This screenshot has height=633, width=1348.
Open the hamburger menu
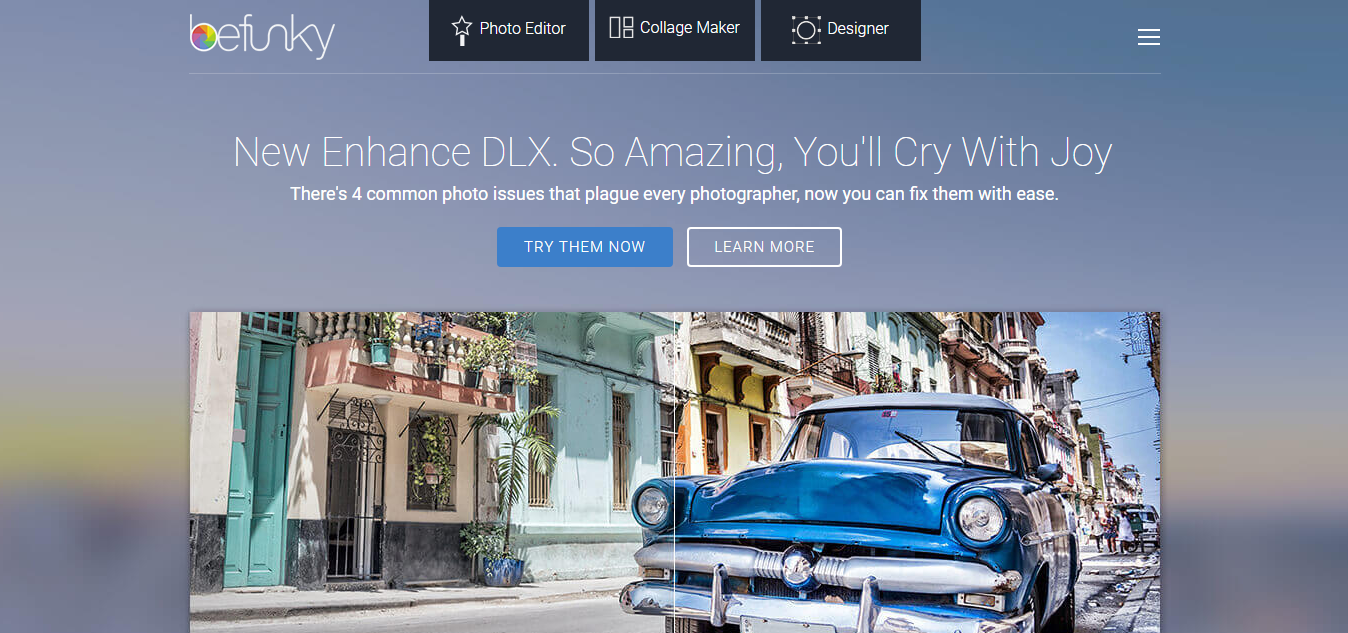pyautogui.click(x=1149, y=37)
